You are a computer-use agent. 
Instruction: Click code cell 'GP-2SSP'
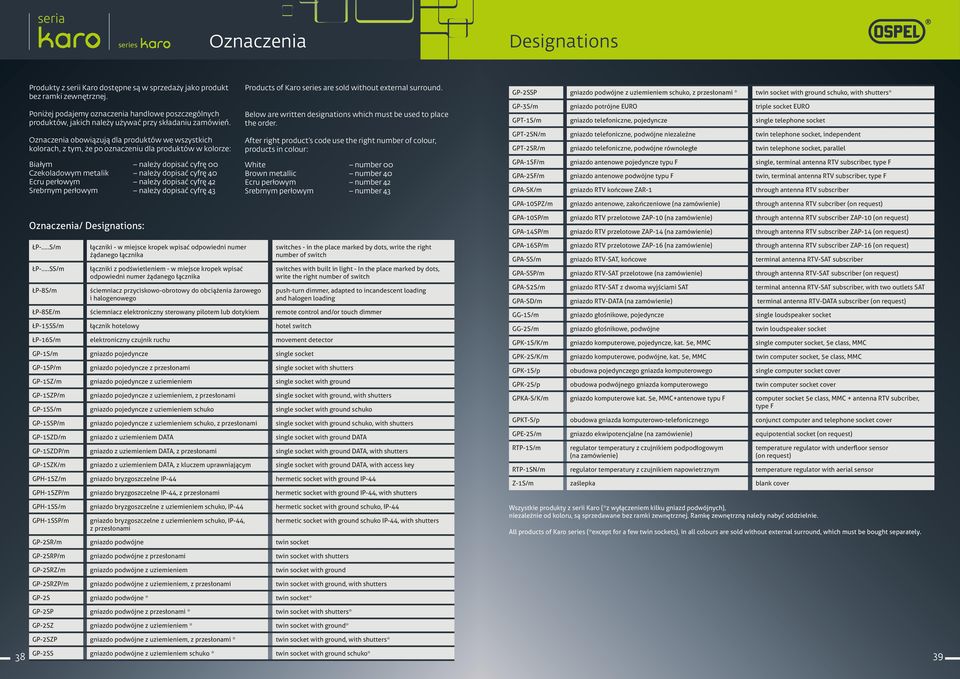tap(536, 92)
